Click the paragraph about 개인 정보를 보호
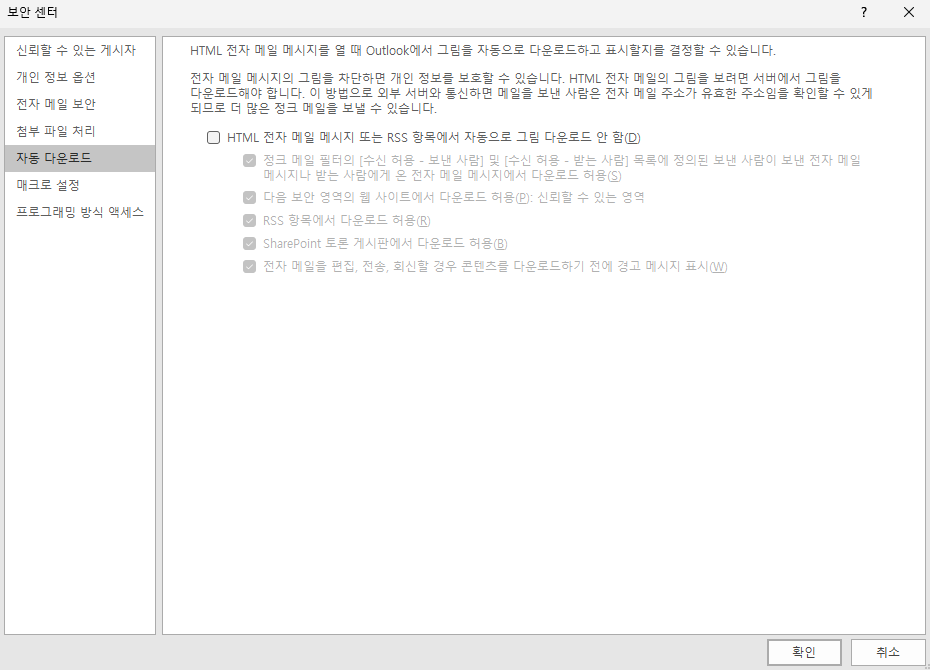This screenshot has width=930, height=670. pos(531,93)
